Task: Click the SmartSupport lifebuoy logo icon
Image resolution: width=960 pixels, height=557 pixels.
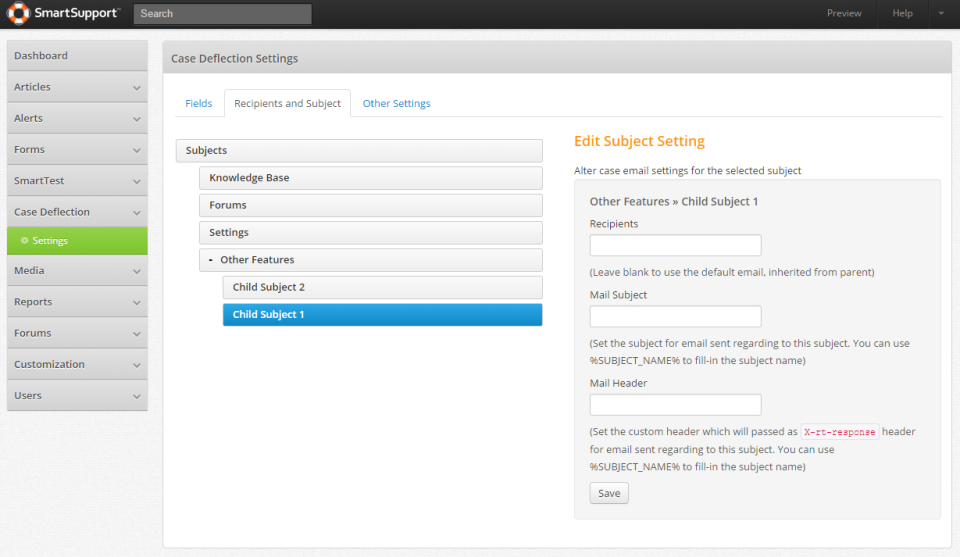Action: [18, 13]
